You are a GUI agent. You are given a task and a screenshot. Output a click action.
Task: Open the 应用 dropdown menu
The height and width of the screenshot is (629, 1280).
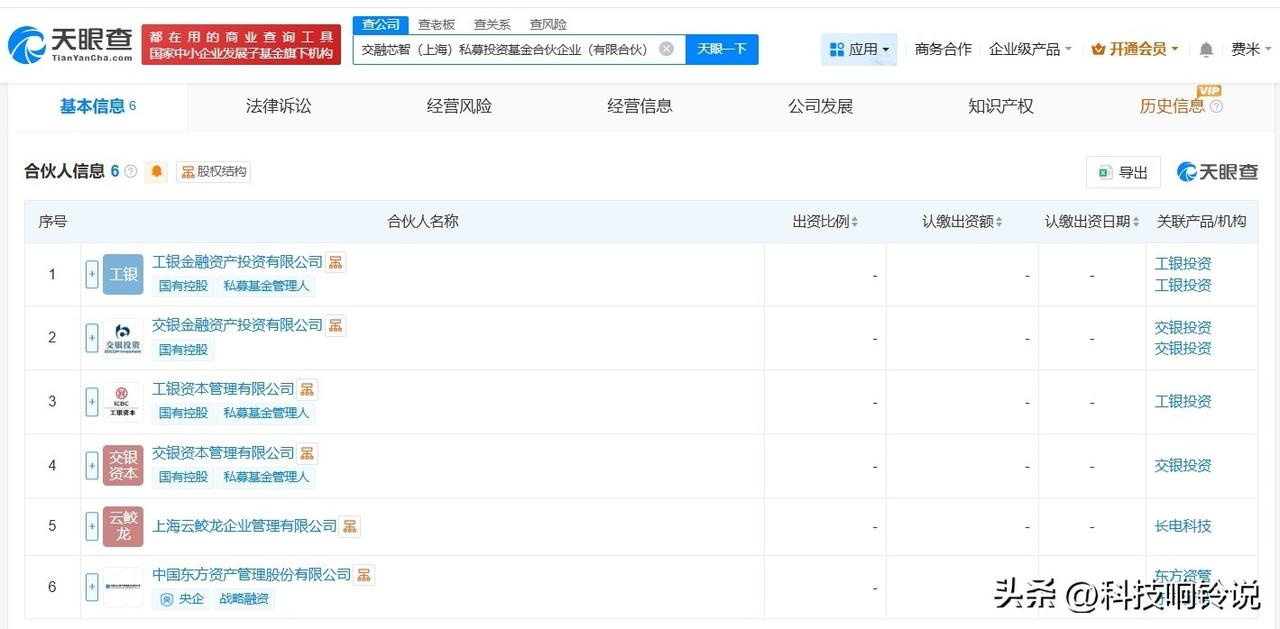(859, 49)
